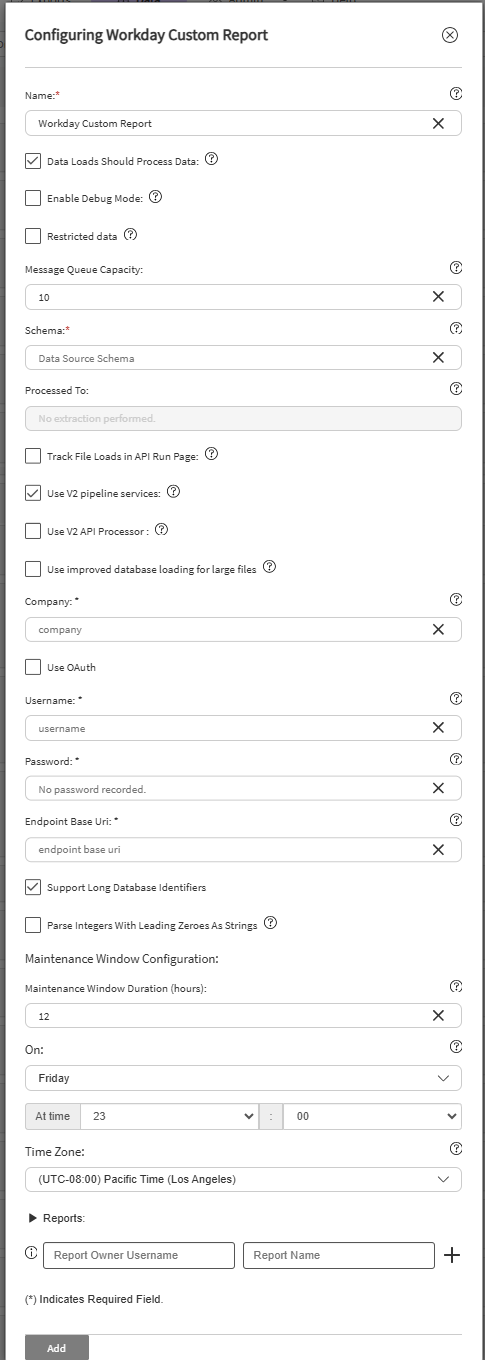Toggle Use V2 API Processor checkbox
Image resolution: width=485 pixels, height=1360 pixels.
coord(33,530)
